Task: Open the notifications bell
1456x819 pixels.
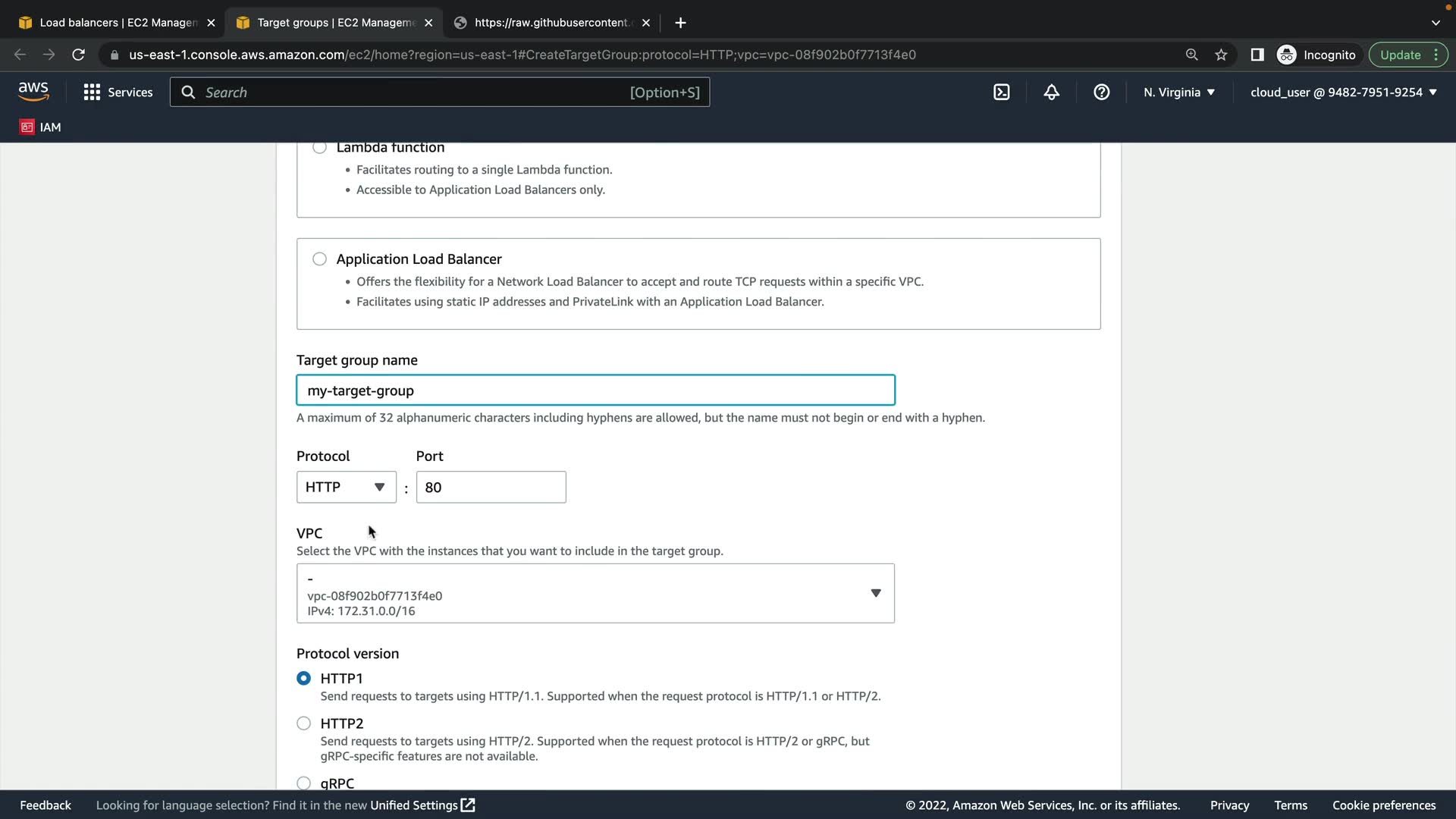Action: coord(1051,92)
